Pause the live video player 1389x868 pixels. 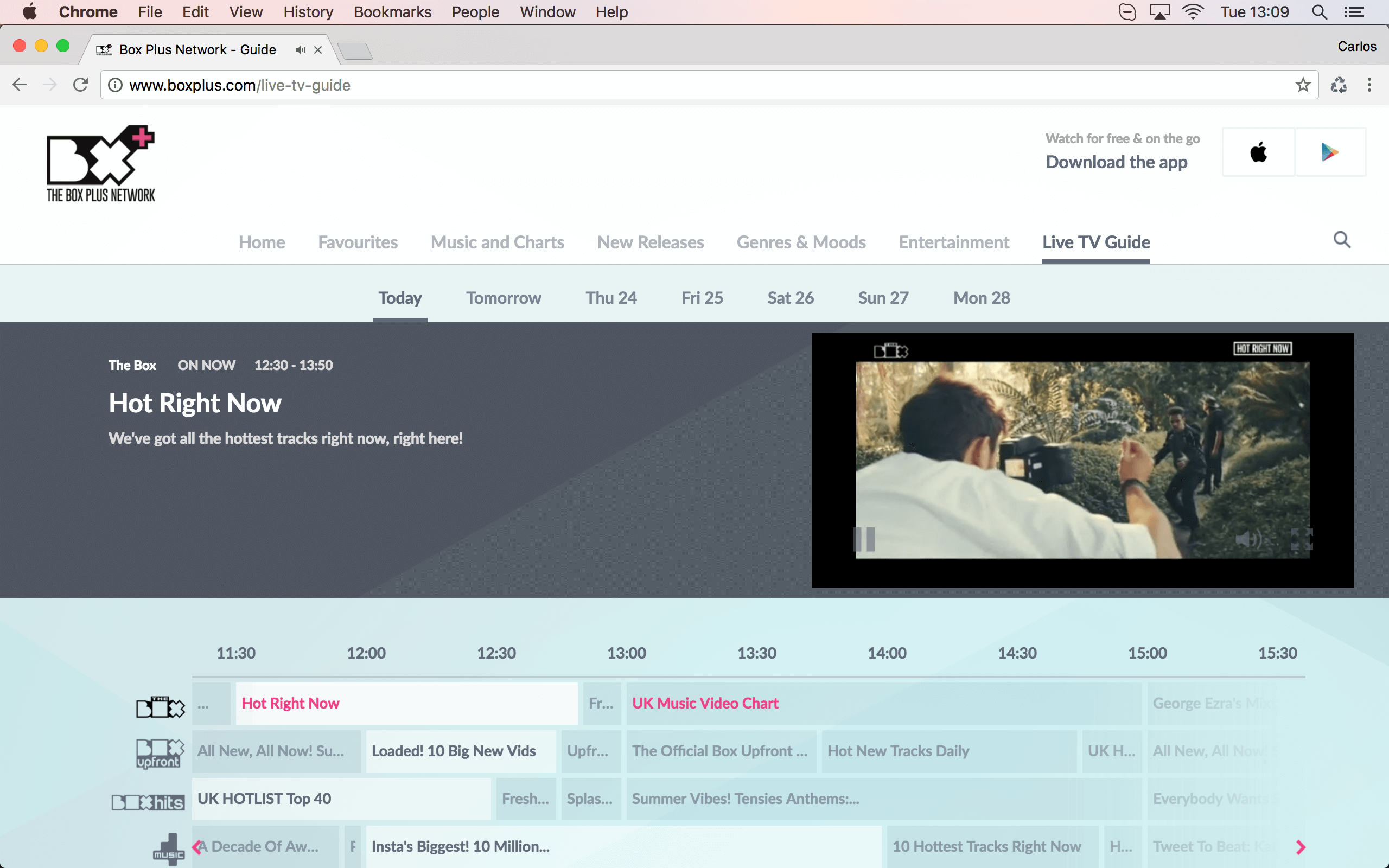click(863, 539)
